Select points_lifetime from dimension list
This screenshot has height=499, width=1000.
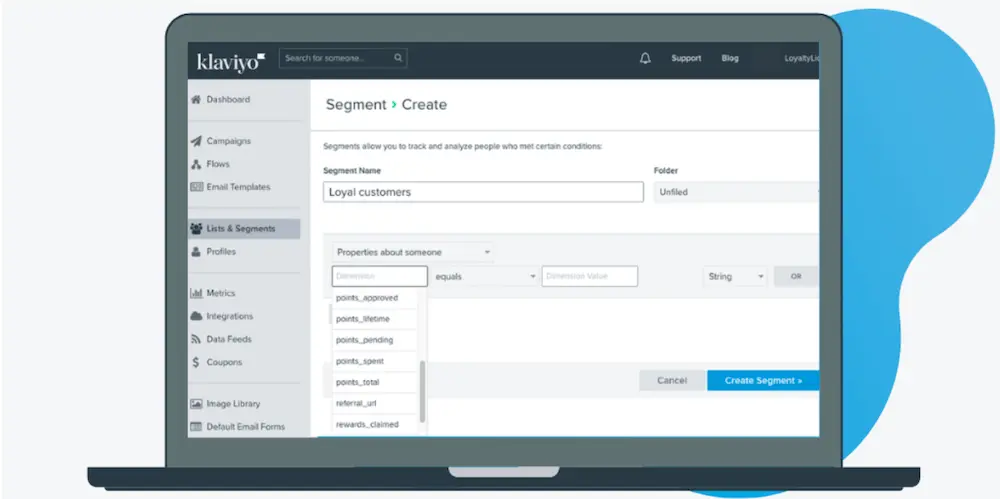click(363, 319)
